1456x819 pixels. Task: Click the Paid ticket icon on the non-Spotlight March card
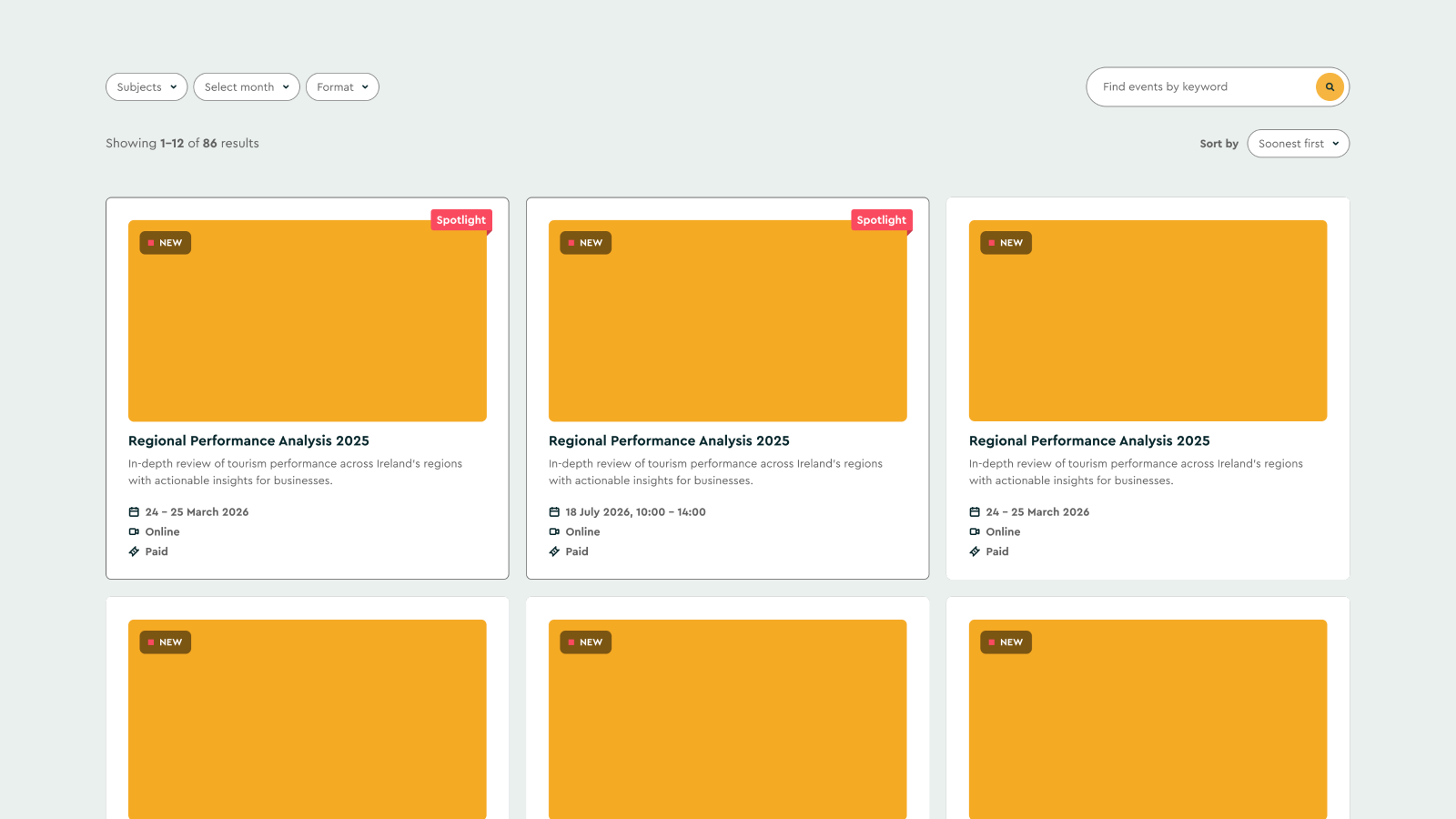[975, 551]
